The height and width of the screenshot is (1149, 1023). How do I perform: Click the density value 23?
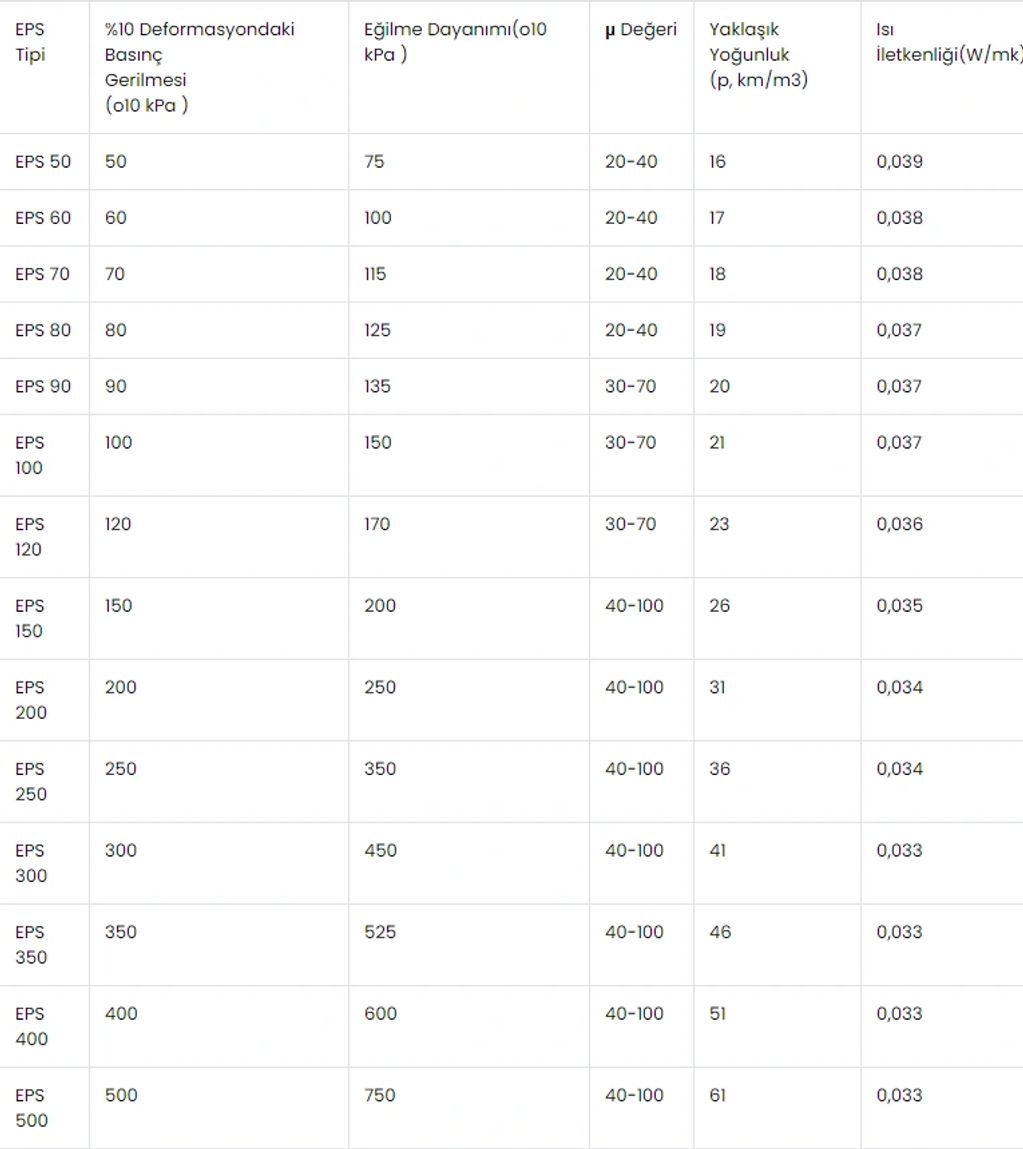[719, 524]
